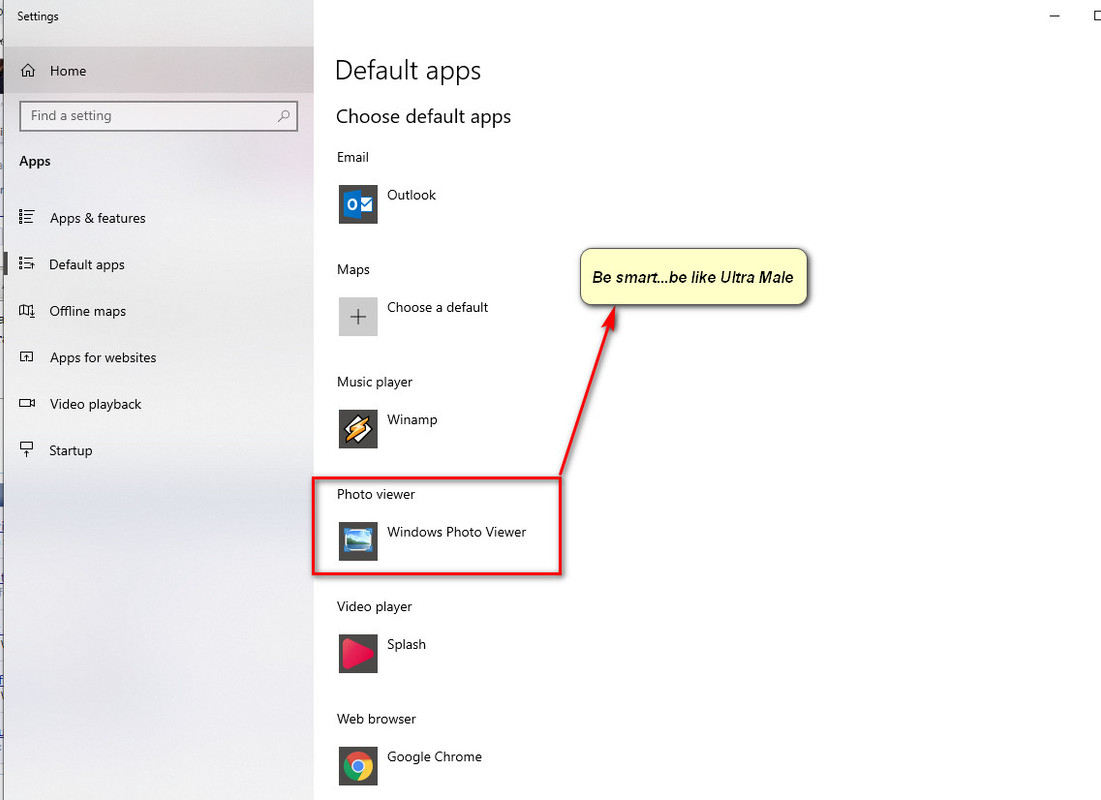
Task: Click the Offline maps map icon
Action: 27,310
